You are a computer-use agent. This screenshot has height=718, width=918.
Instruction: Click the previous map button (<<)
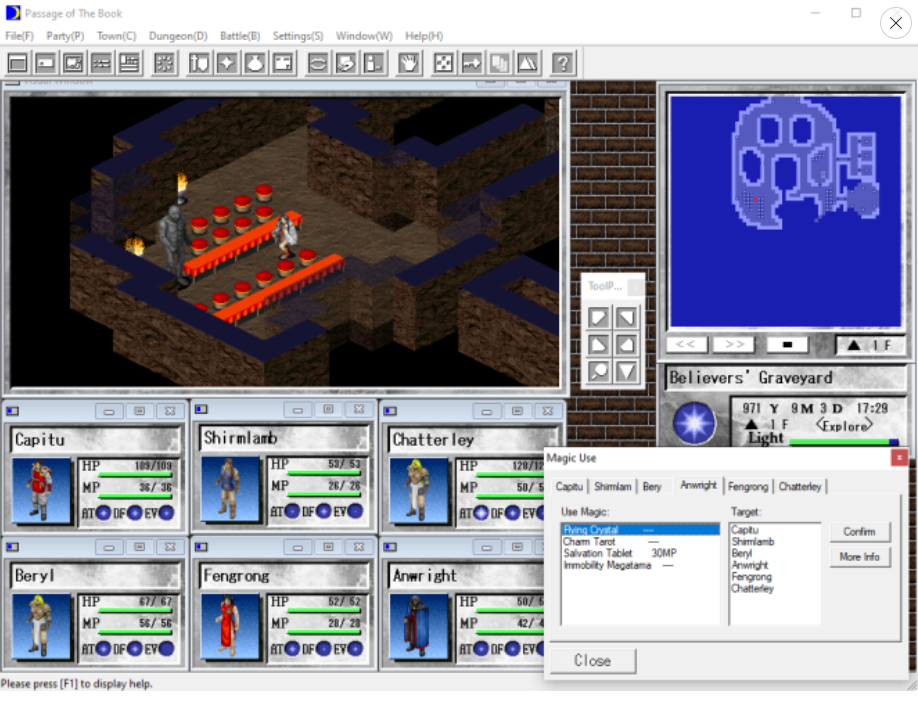685,344
